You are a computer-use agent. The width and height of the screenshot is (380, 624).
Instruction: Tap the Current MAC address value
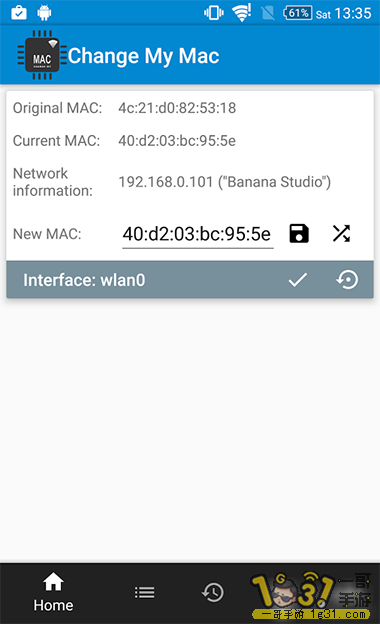pyautogui.click(x=177, y=140)
